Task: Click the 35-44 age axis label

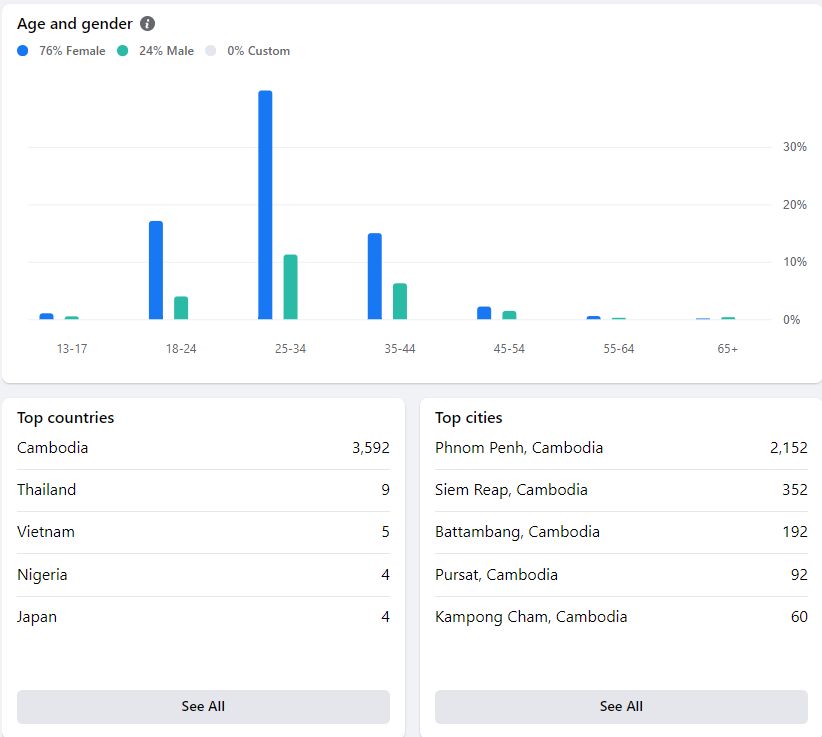Action: point(400,349)
